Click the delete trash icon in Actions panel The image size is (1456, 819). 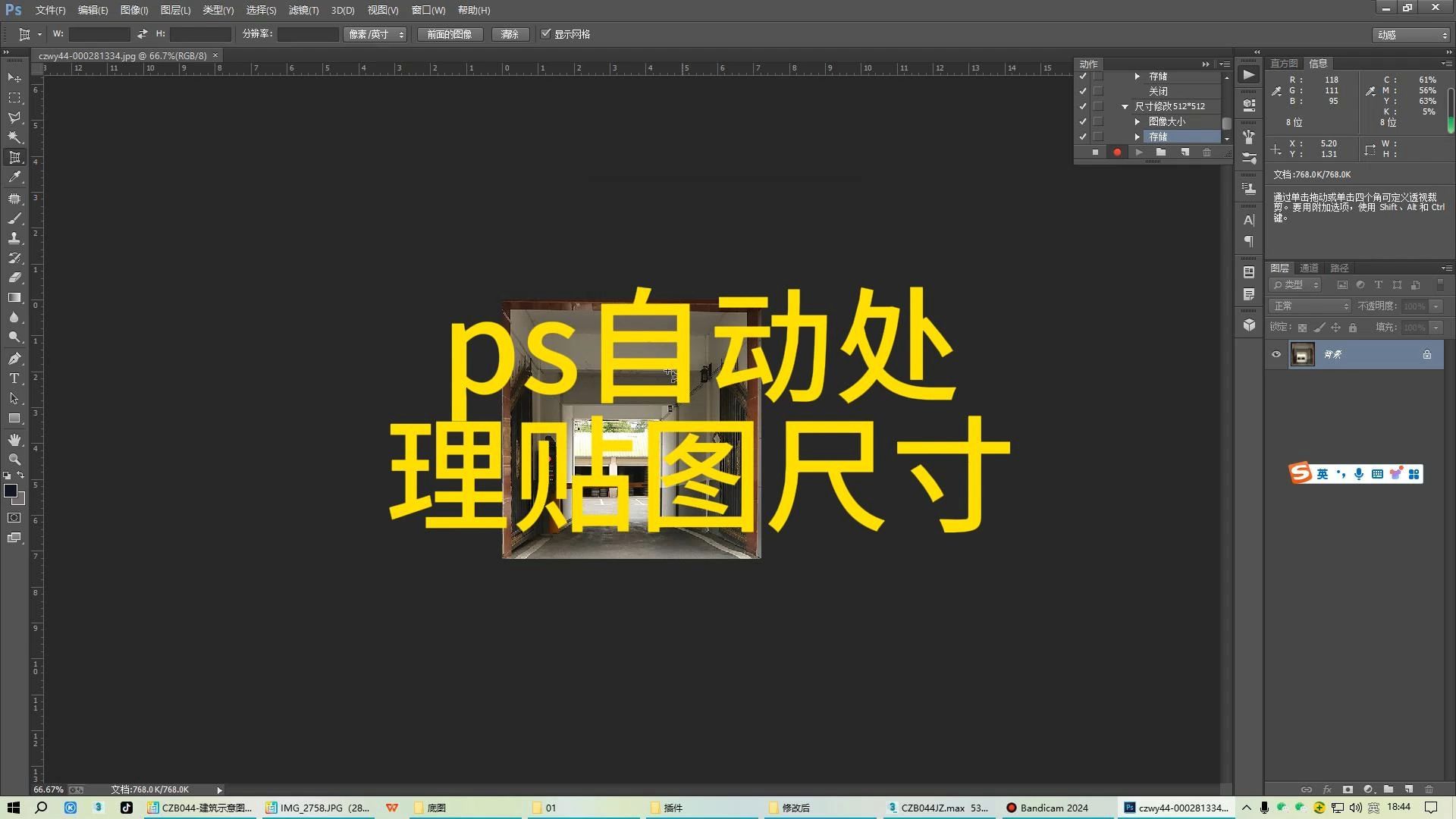pos(1207,152)
